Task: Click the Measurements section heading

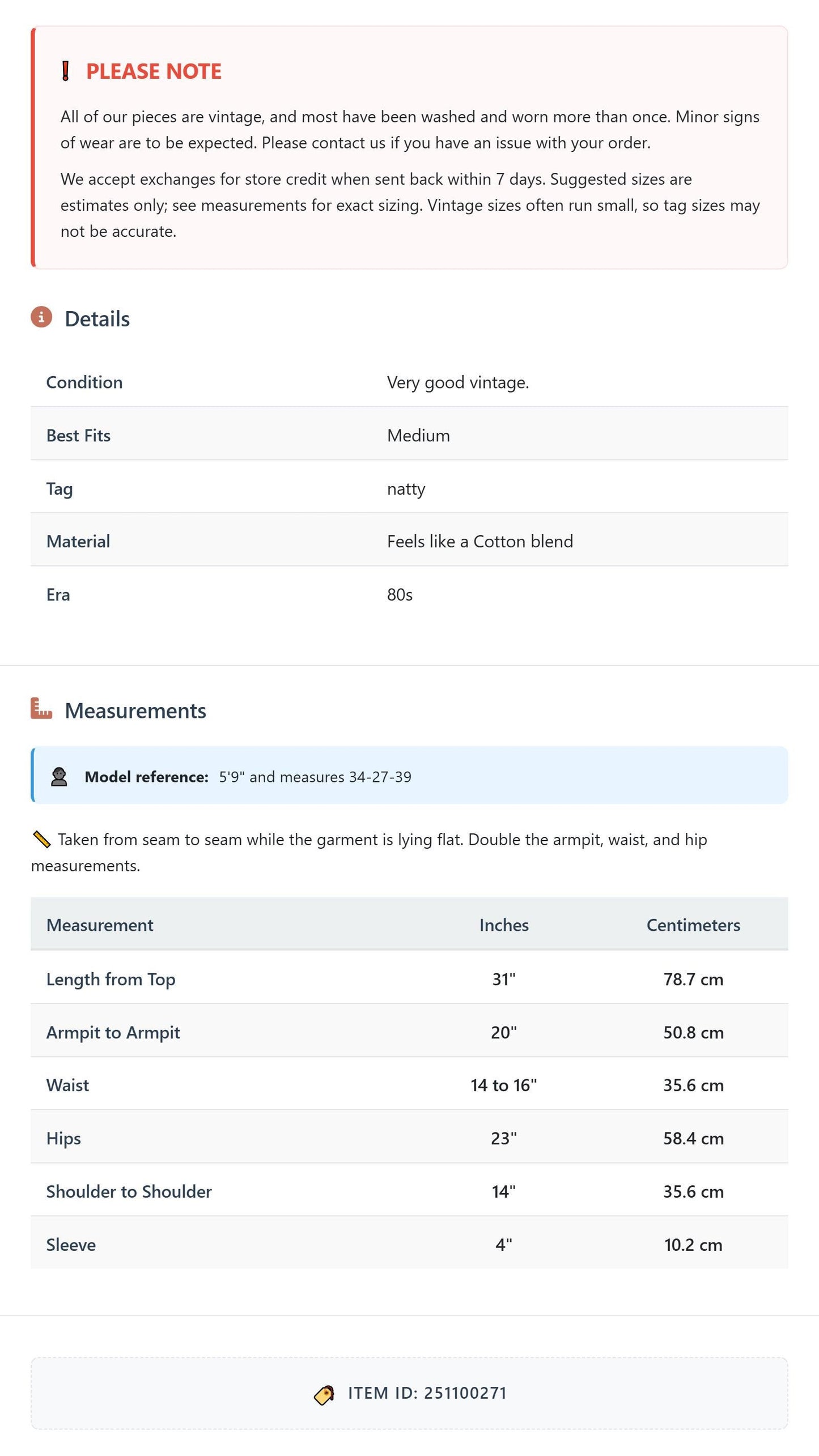Action: click(135, 711)
